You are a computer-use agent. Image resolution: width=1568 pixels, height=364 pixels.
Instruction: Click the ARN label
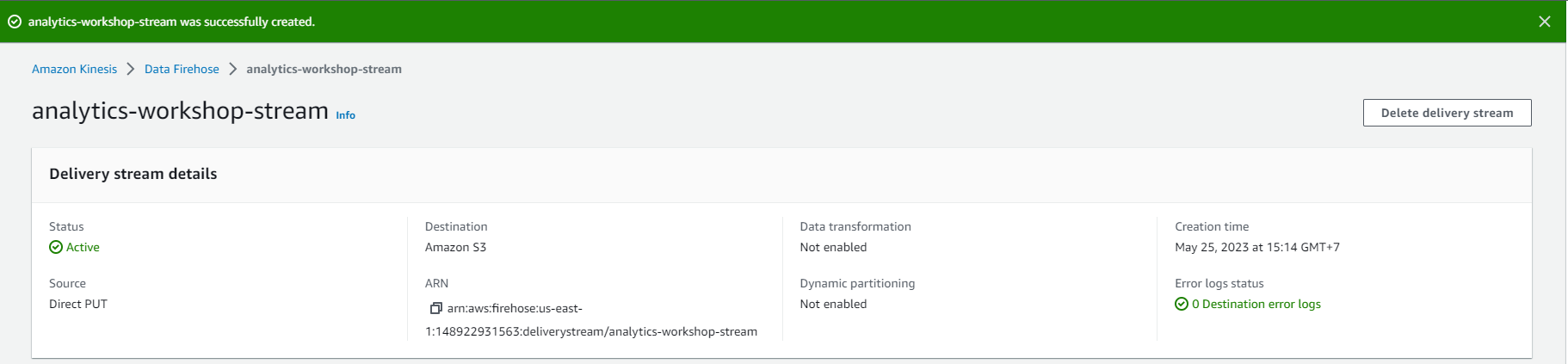[x=436, y=283]
